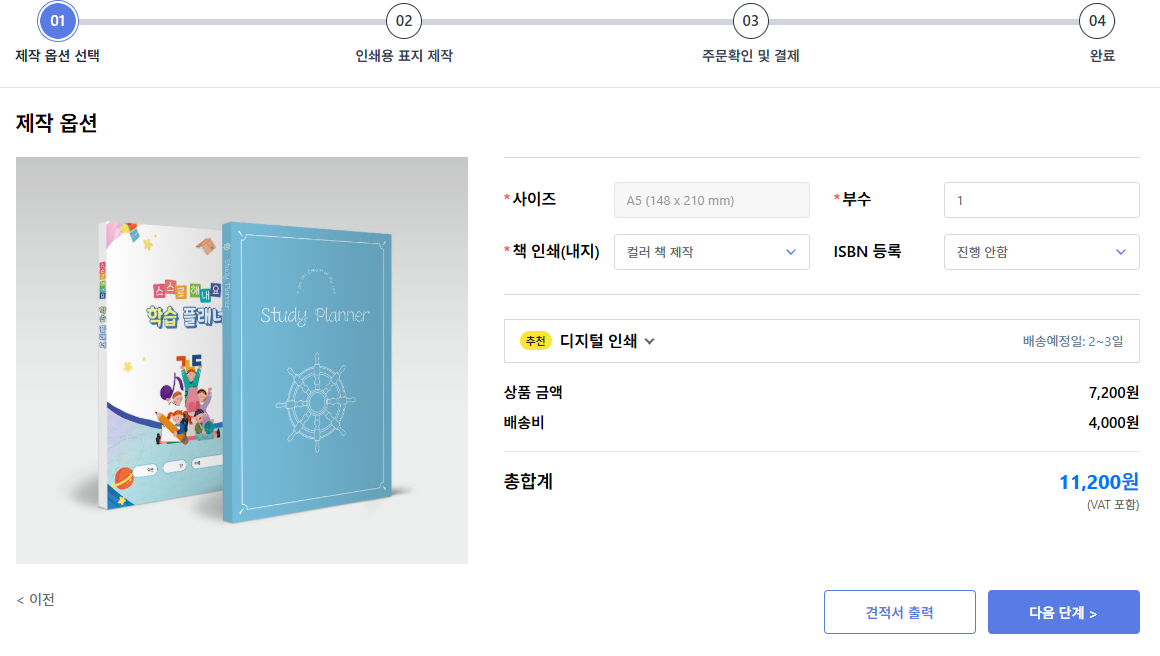Screen dimensions: 1160x656
Task: Select 제작 옵션 선택 step label
Action: [x=58, y=56]
